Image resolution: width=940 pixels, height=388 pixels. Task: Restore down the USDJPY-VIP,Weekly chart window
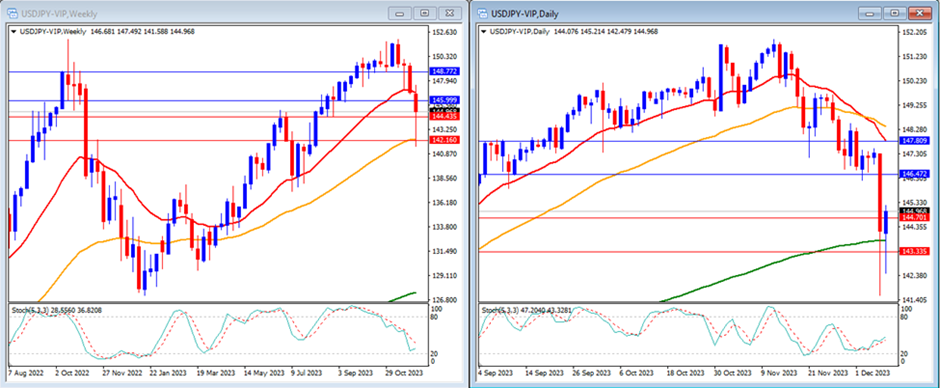pos(425,13)
